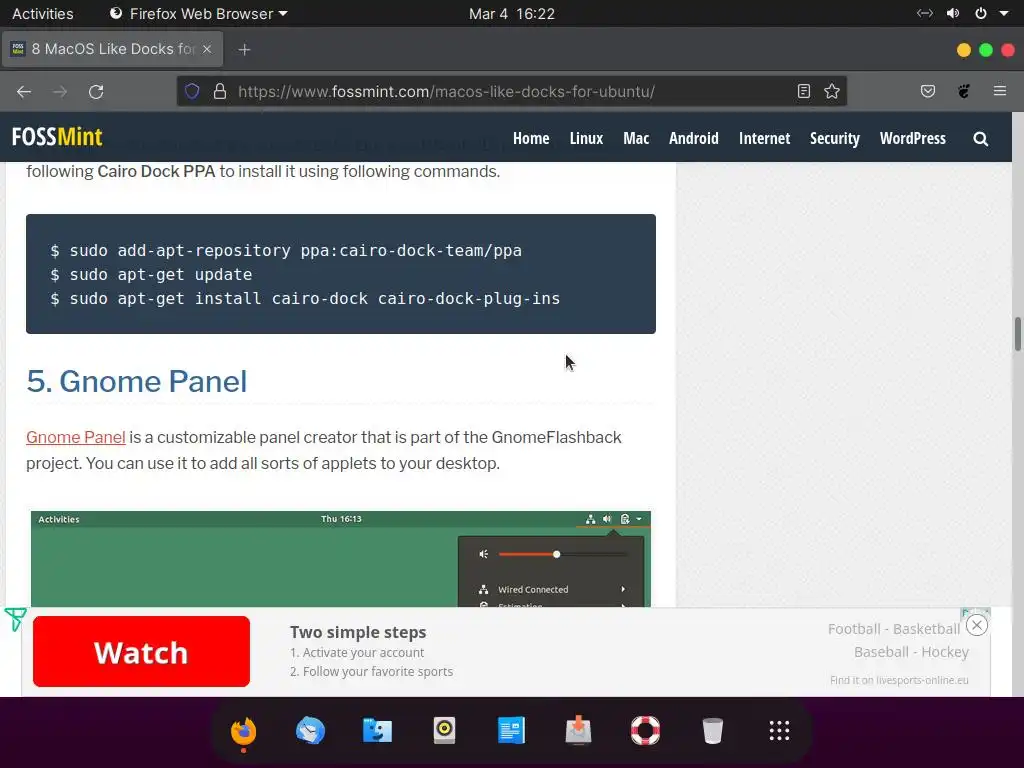Toggle reader view in address bar

(804, 91)
